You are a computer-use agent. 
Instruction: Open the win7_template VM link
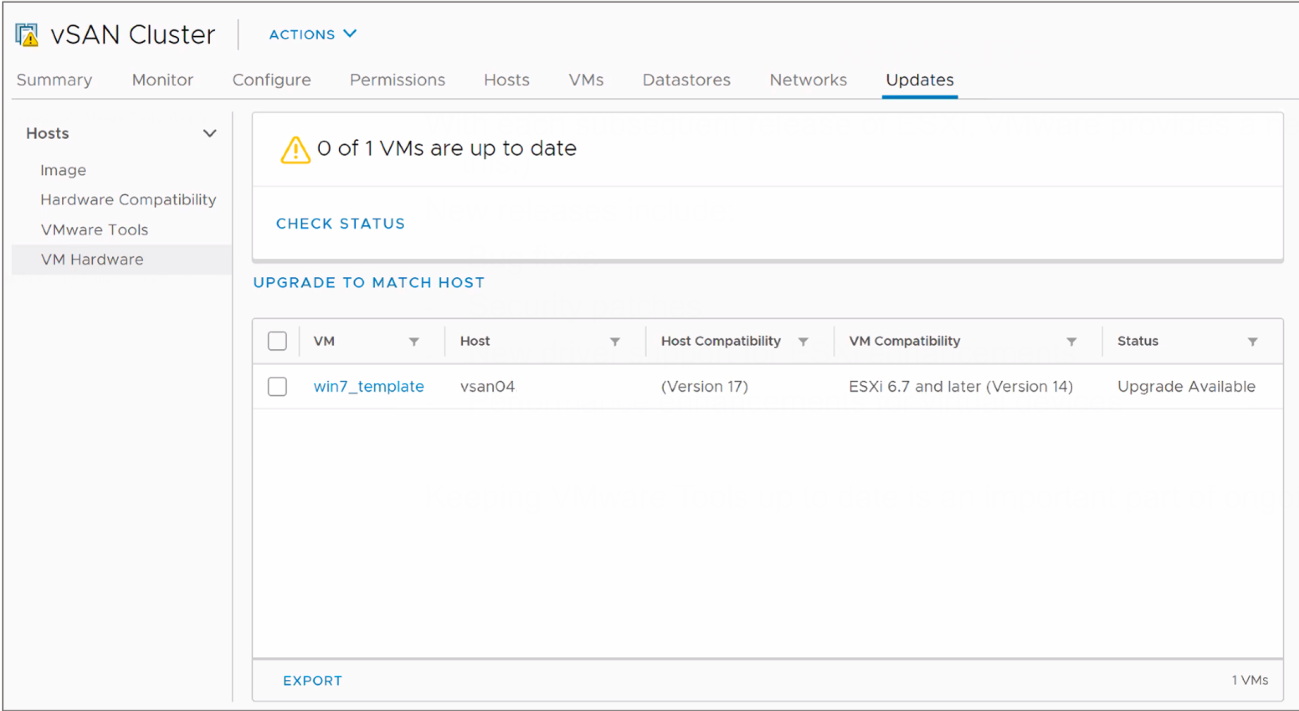(x=369, y=387)
